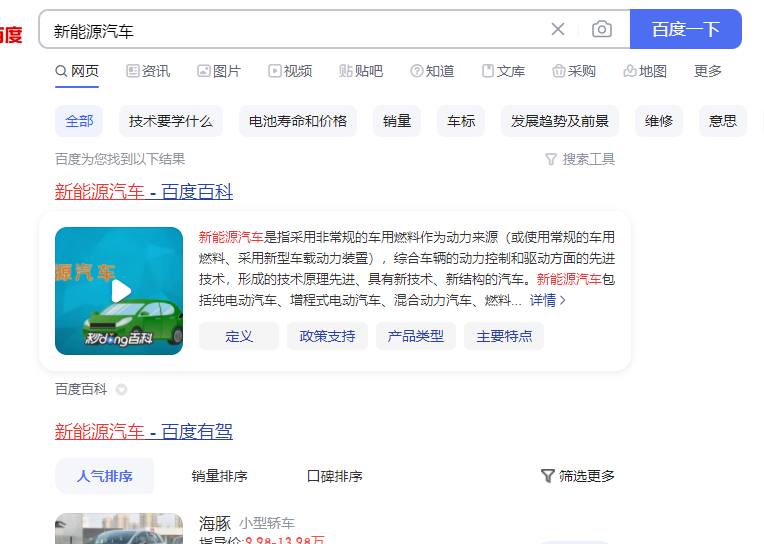Clear the search box with X icon
764x544 pixels.
(558, 29)
